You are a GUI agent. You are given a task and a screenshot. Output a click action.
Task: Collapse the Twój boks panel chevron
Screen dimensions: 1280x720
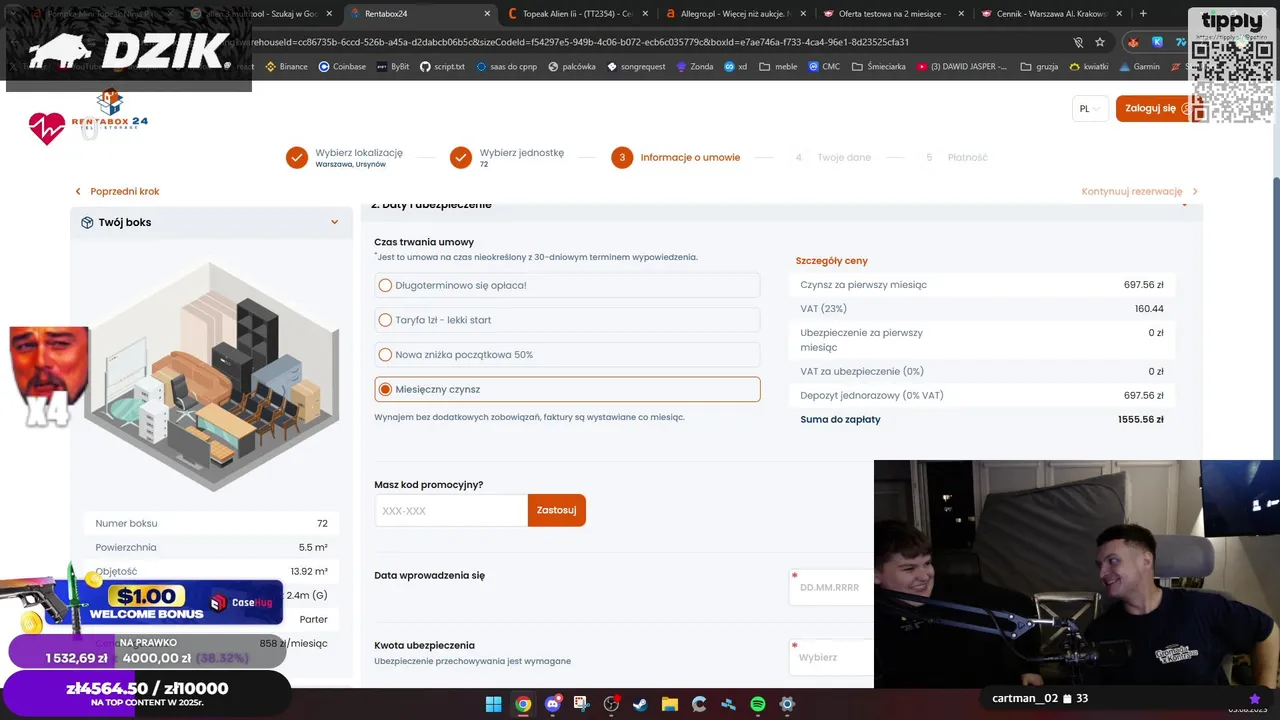click(335, 222)
